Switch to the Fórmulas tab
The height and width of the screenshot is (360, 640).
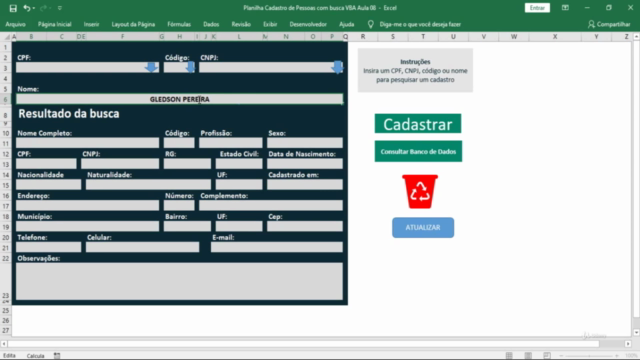[x=179, y=24]
